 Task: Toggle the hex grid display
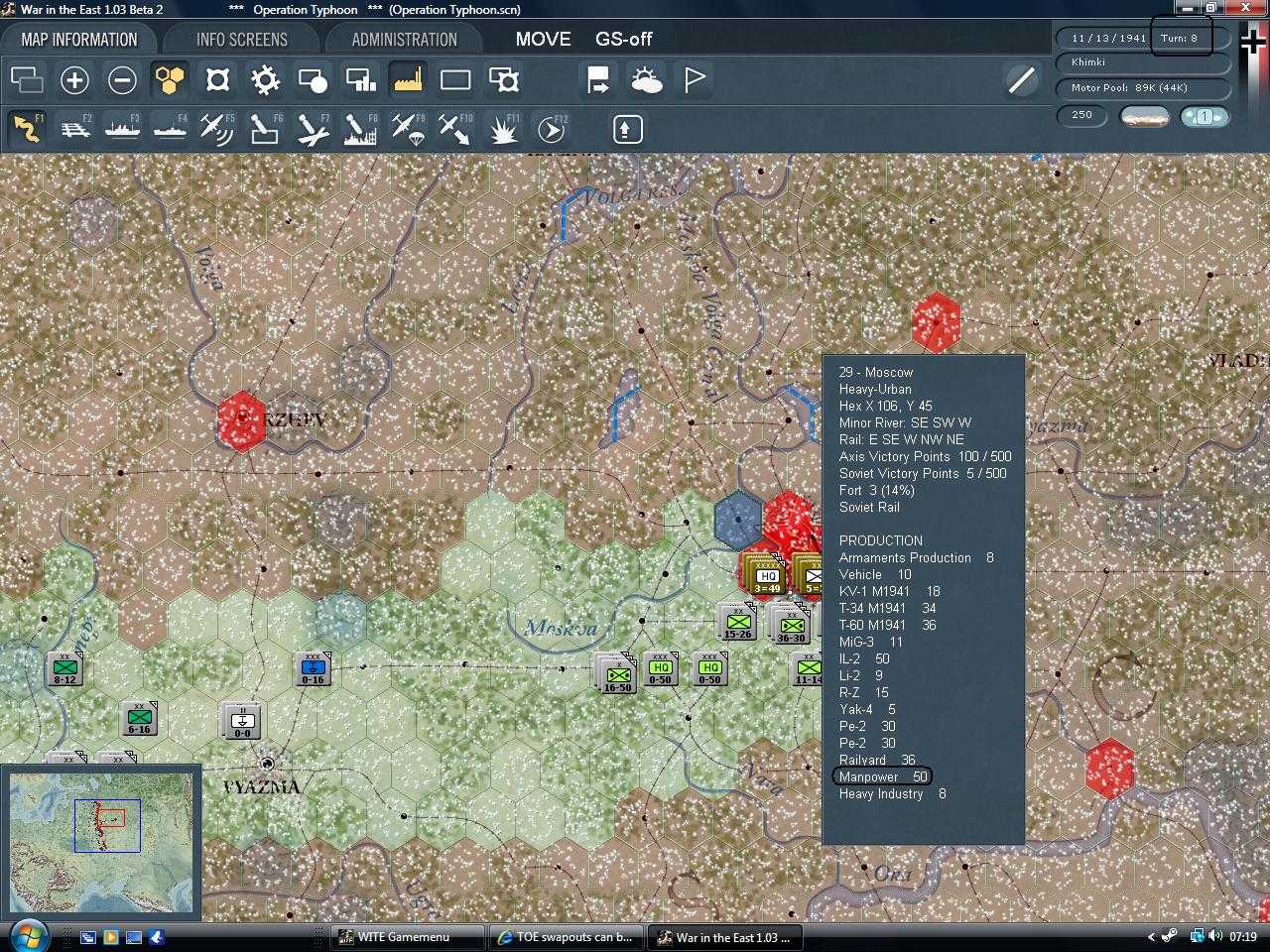(x=170, y=79)
